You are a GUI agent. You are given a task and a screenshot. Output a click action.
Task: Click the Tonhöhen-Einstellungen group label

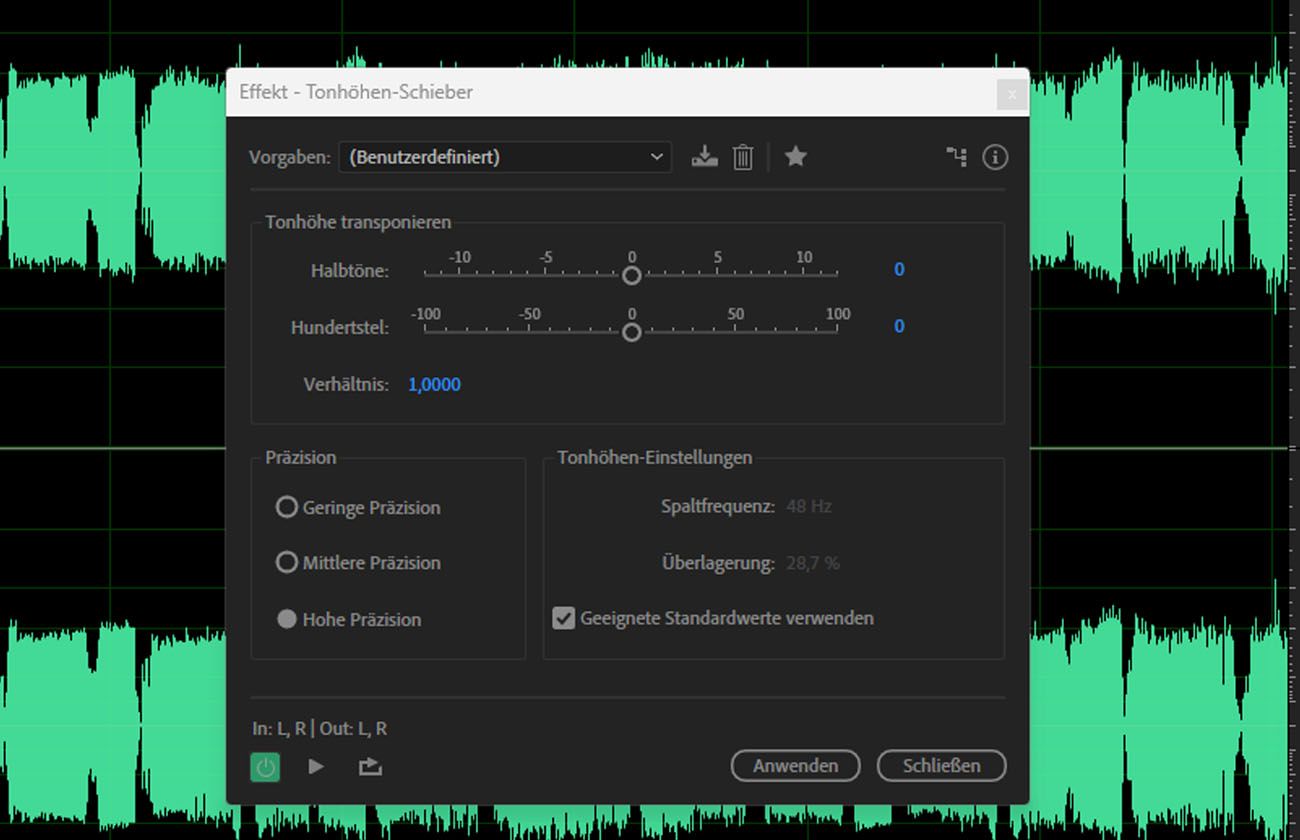[x=655, y=457]
